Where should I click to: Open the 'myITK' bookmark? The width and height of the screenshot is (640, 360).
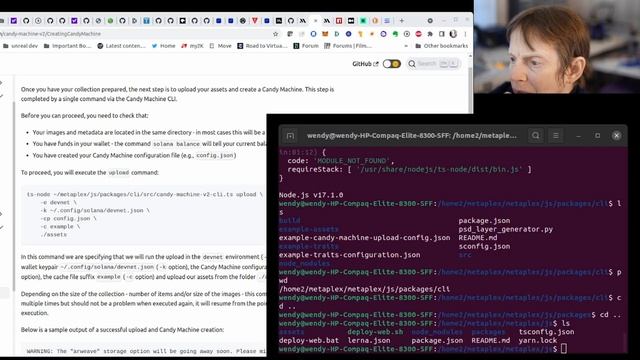[x=192, y=46]
